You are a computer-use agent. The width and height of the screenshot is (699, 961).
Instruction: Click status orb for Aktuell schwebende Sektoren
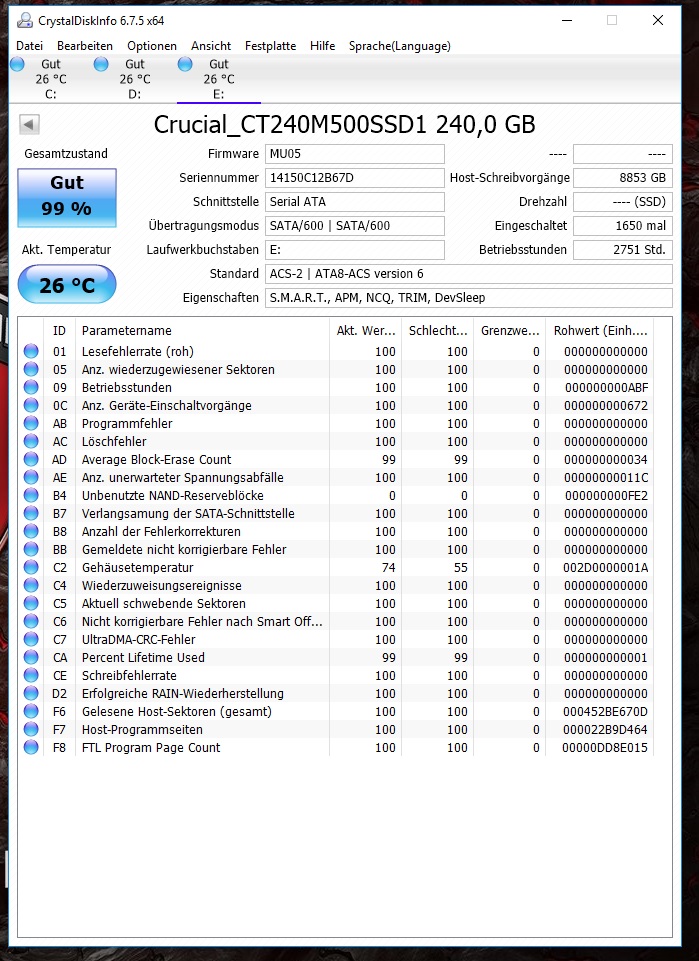click(x=31, y=603)
